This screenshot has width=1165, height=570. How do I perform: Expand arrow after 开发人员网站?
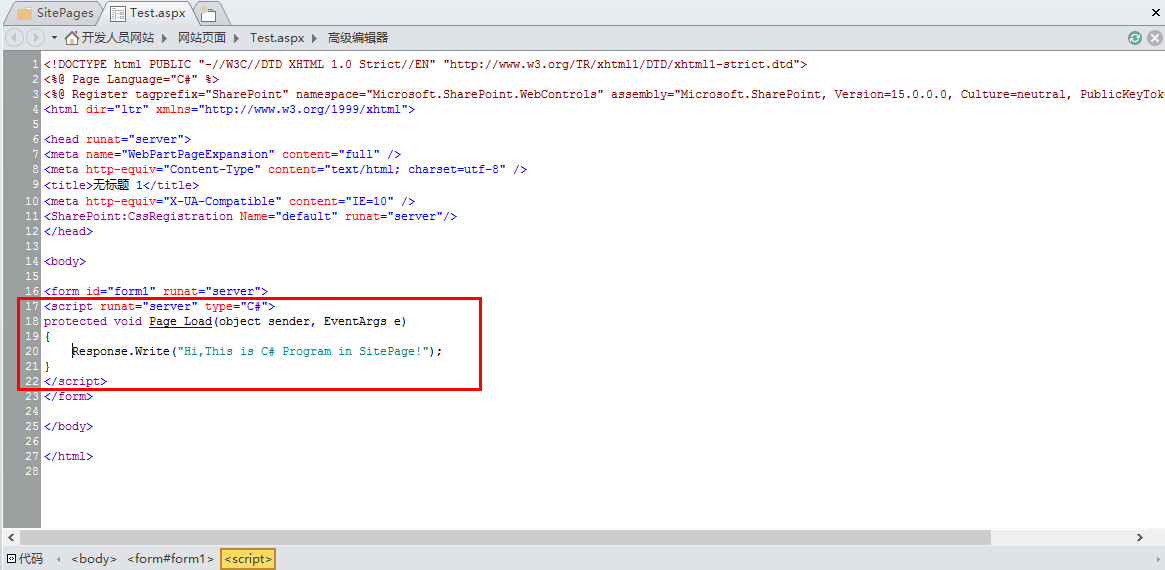[165, 38]
